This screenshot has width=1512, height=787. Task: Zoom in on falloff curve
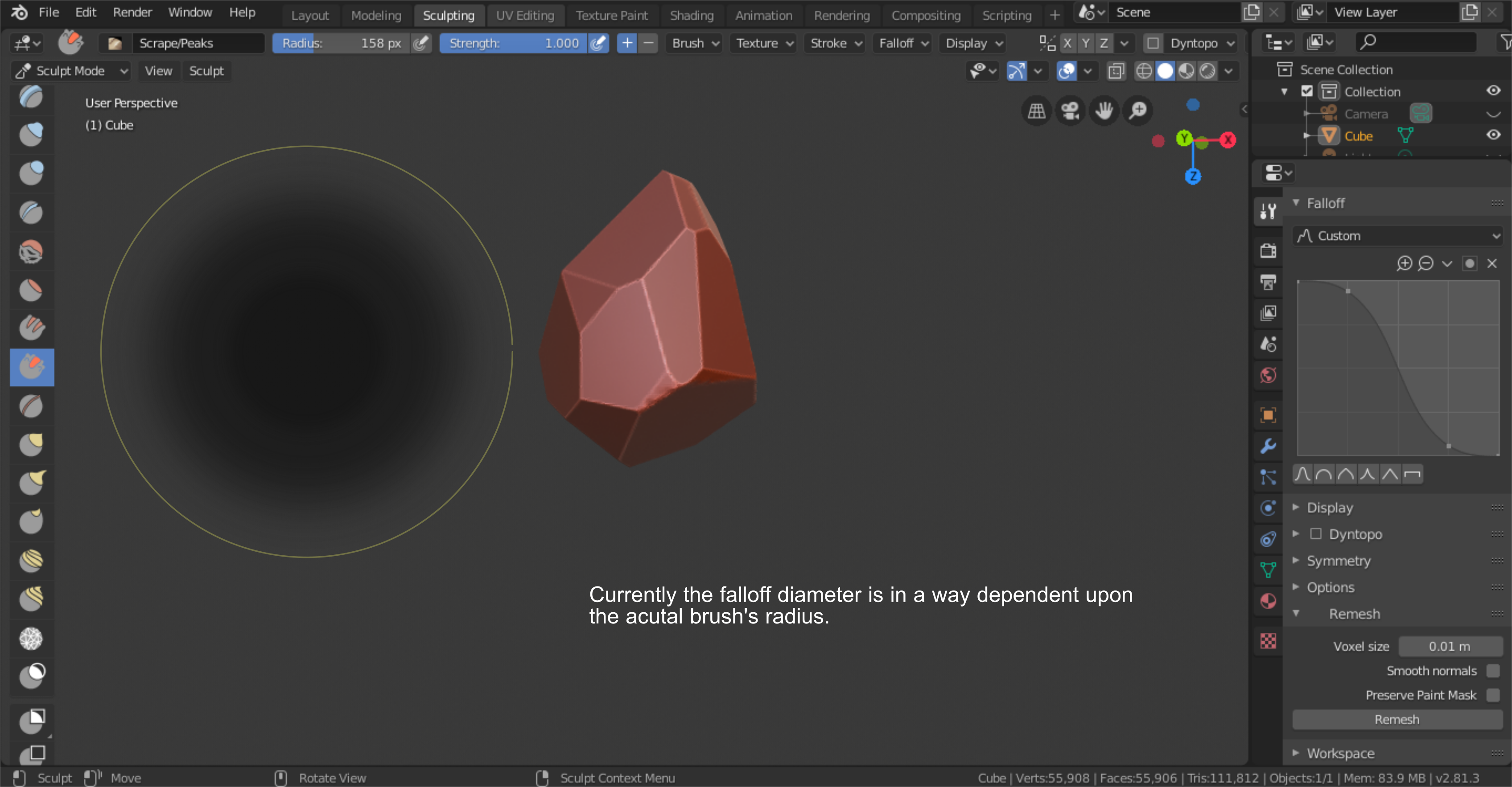[1404, 263]
